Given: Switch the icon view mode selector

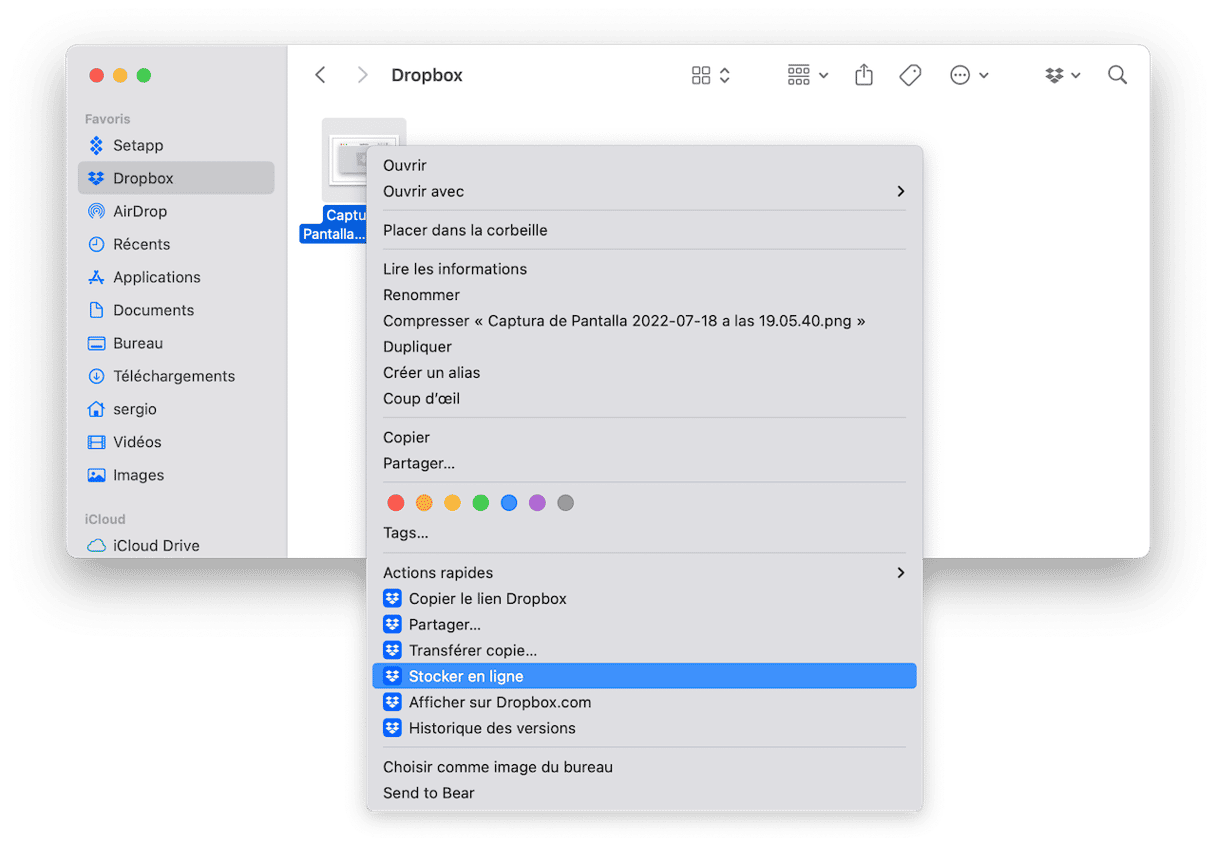Looking at the screenshot, I should (710, 75).
